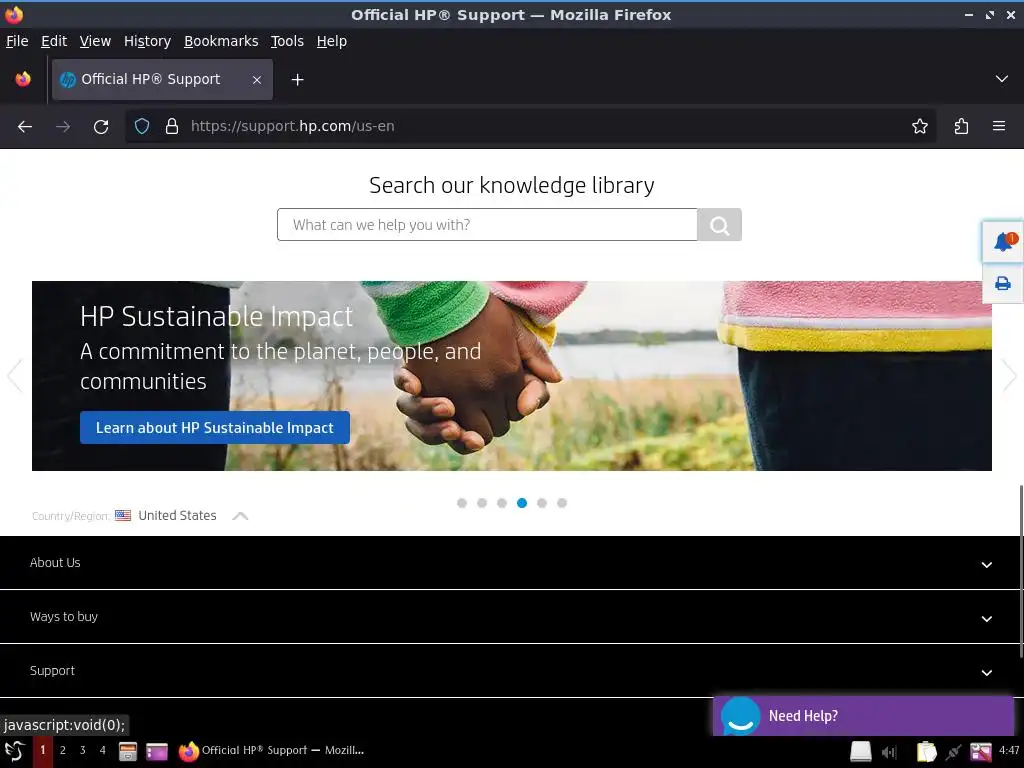Click Firefox window entry in taskbar
This screenshot has height=768, width=1024.
271,751
